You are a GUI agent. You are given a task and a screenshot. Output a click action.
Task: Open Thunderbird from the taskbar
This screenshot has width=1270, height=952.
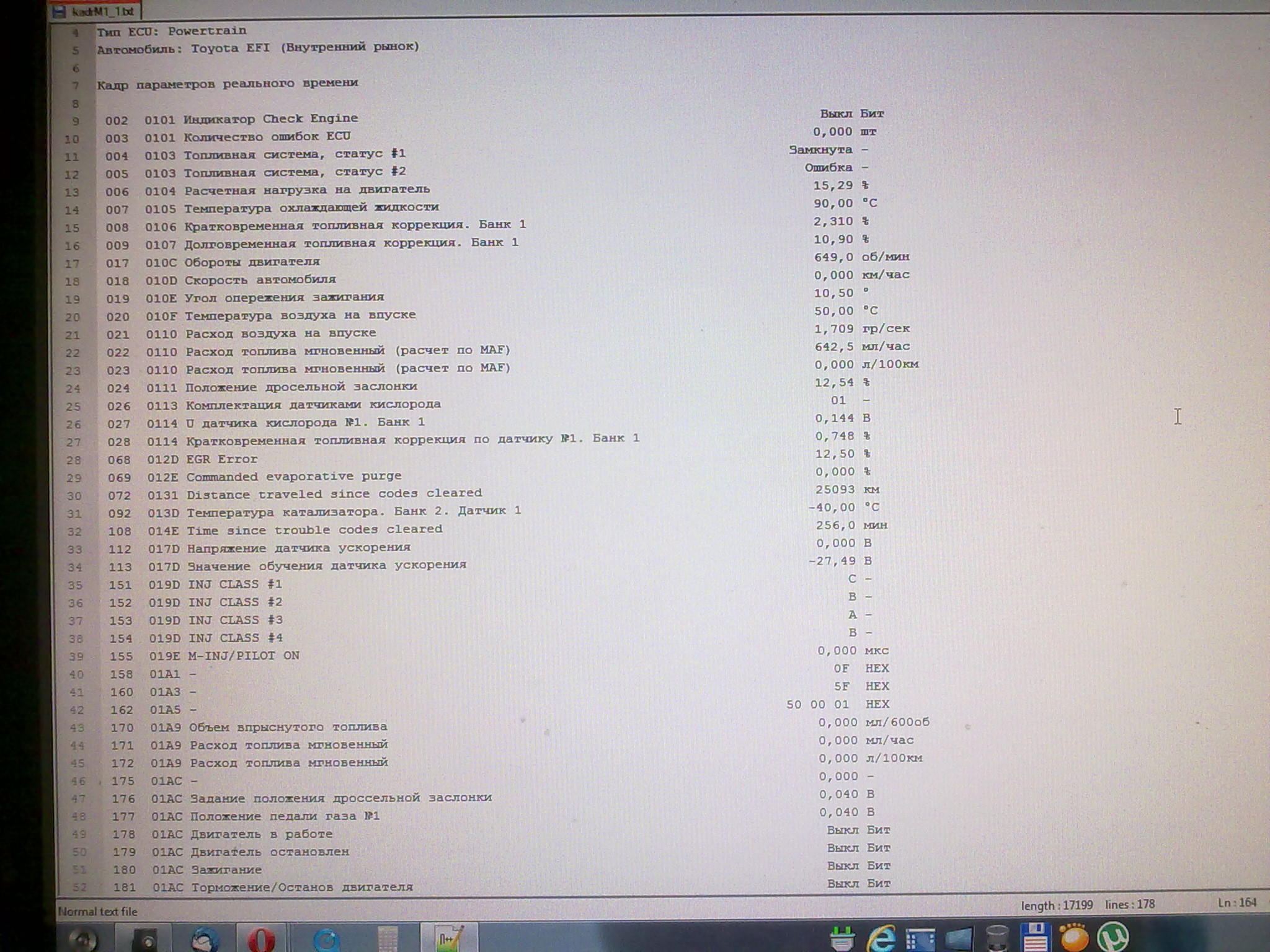205,939
